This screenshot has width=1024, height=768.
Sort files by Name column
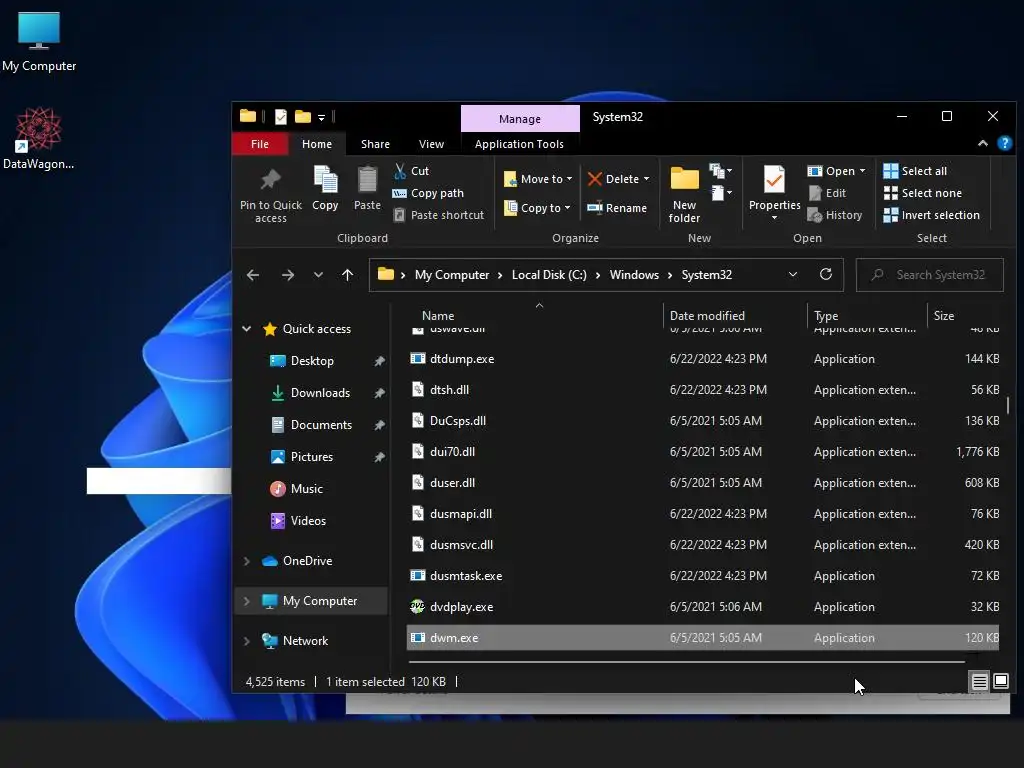pos(438,315)
